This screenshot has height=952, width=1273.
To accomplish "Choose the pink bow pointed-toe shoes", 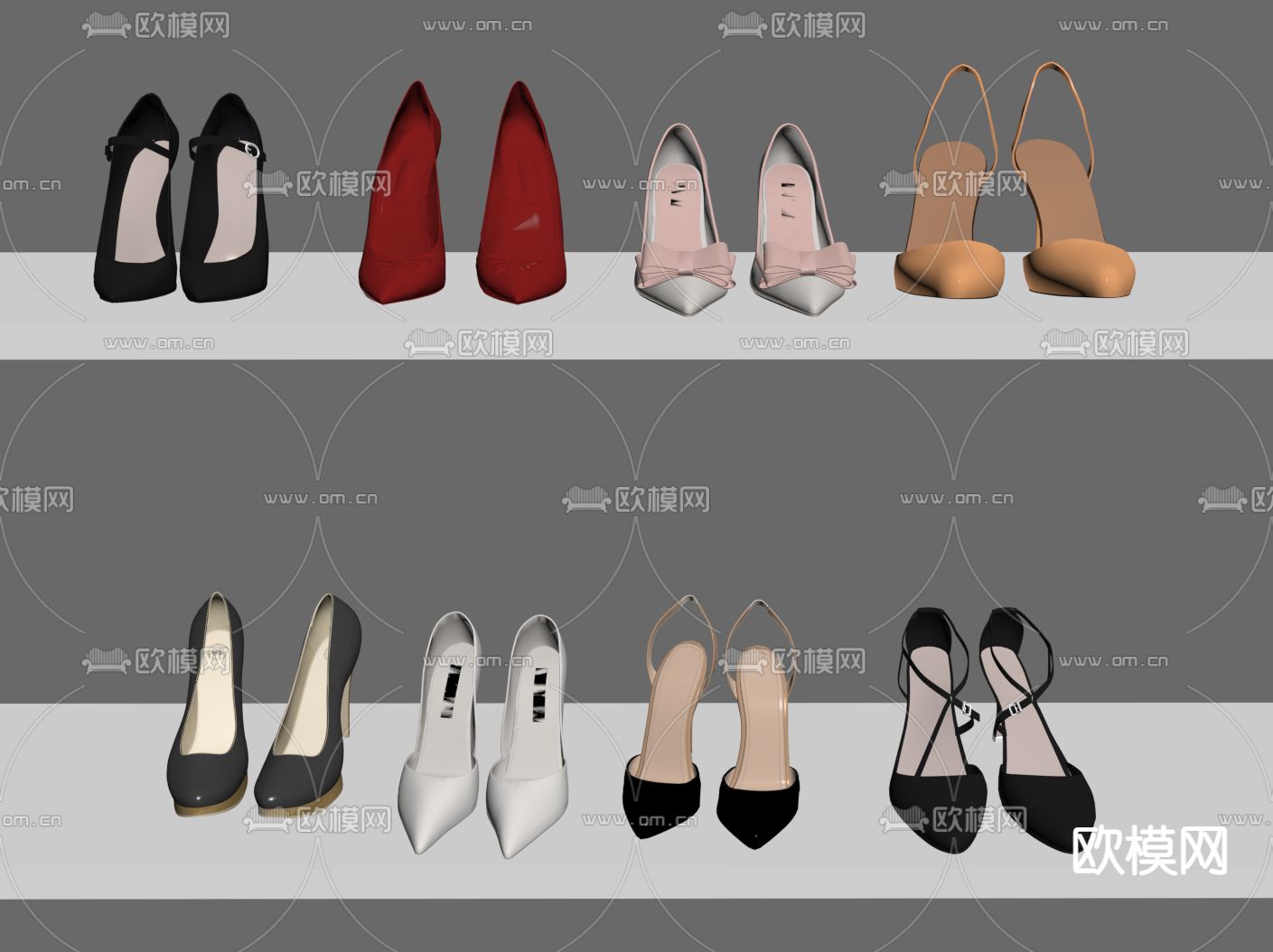I will pos(745,219).
